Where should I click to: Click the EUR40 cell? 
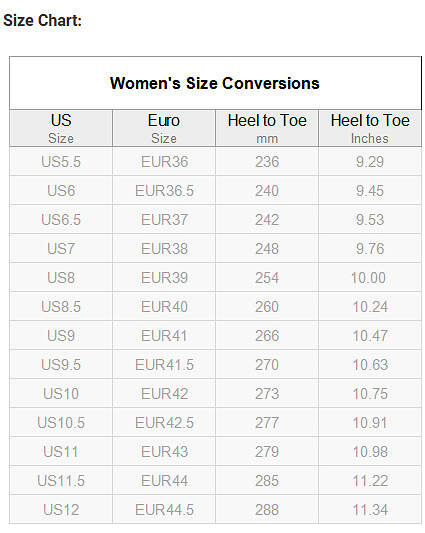click(164, 307)
